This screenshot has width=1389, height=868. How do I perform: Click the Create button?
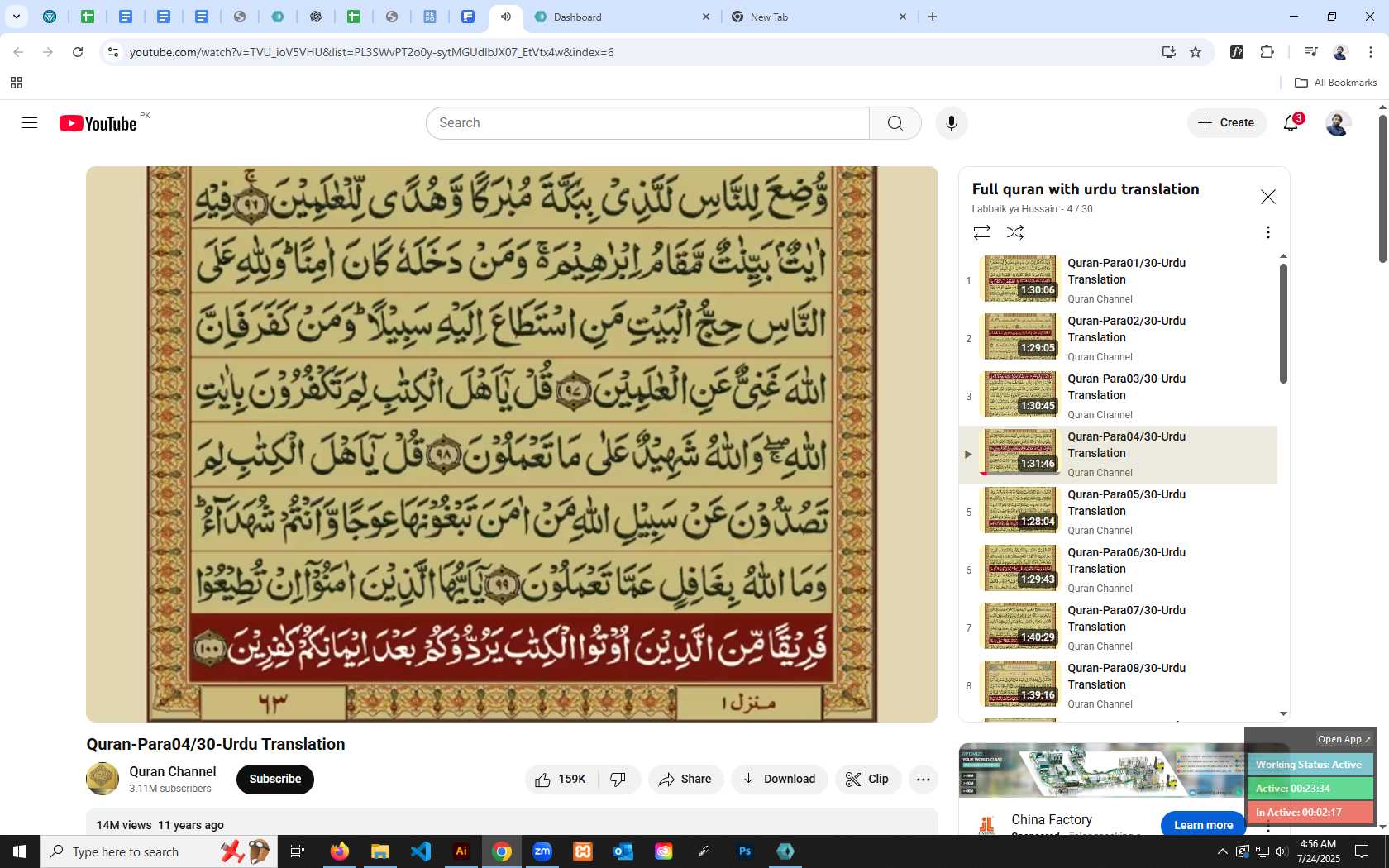[x=1227, y=123]
